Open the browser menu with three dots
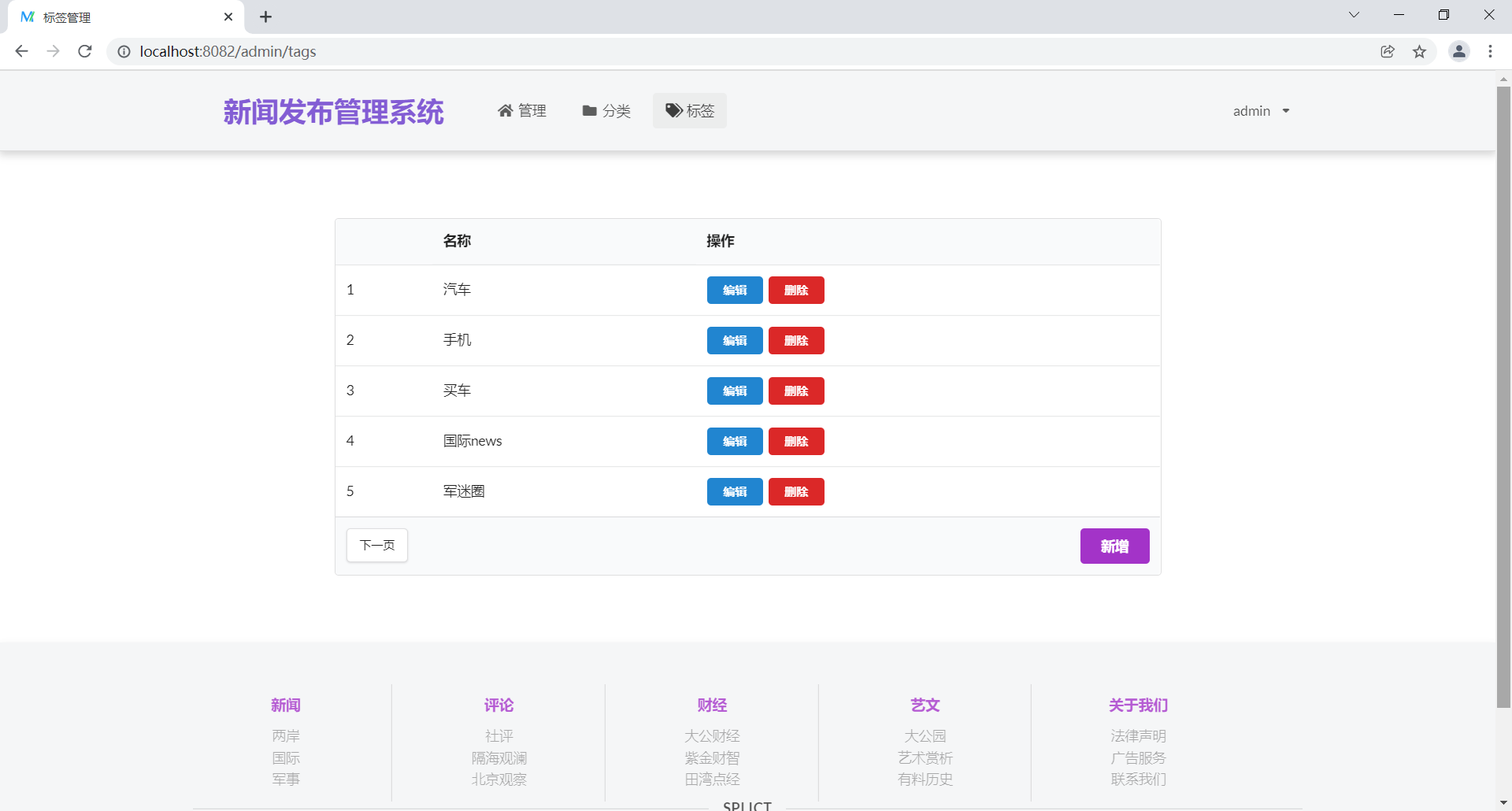 coord(1491,51)
